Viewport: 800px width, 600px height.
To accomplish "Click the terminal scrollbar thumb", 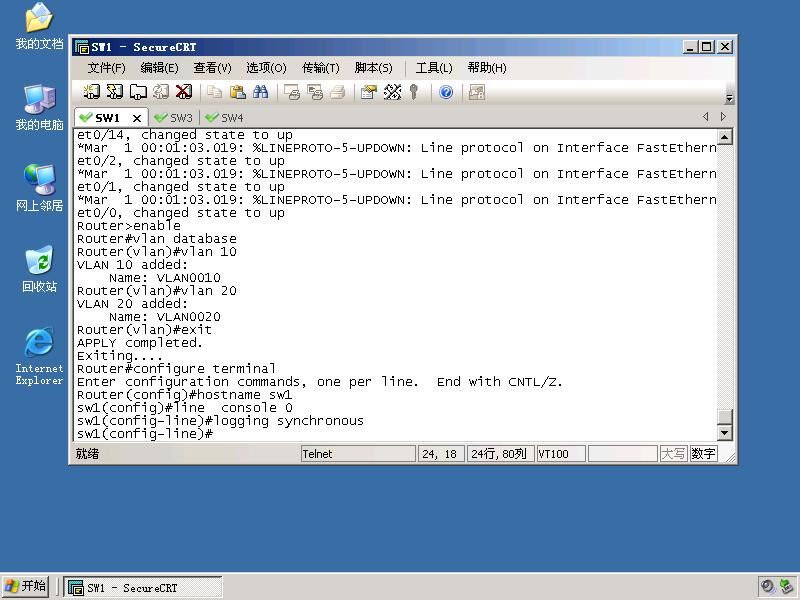I will tap(725, 416).
